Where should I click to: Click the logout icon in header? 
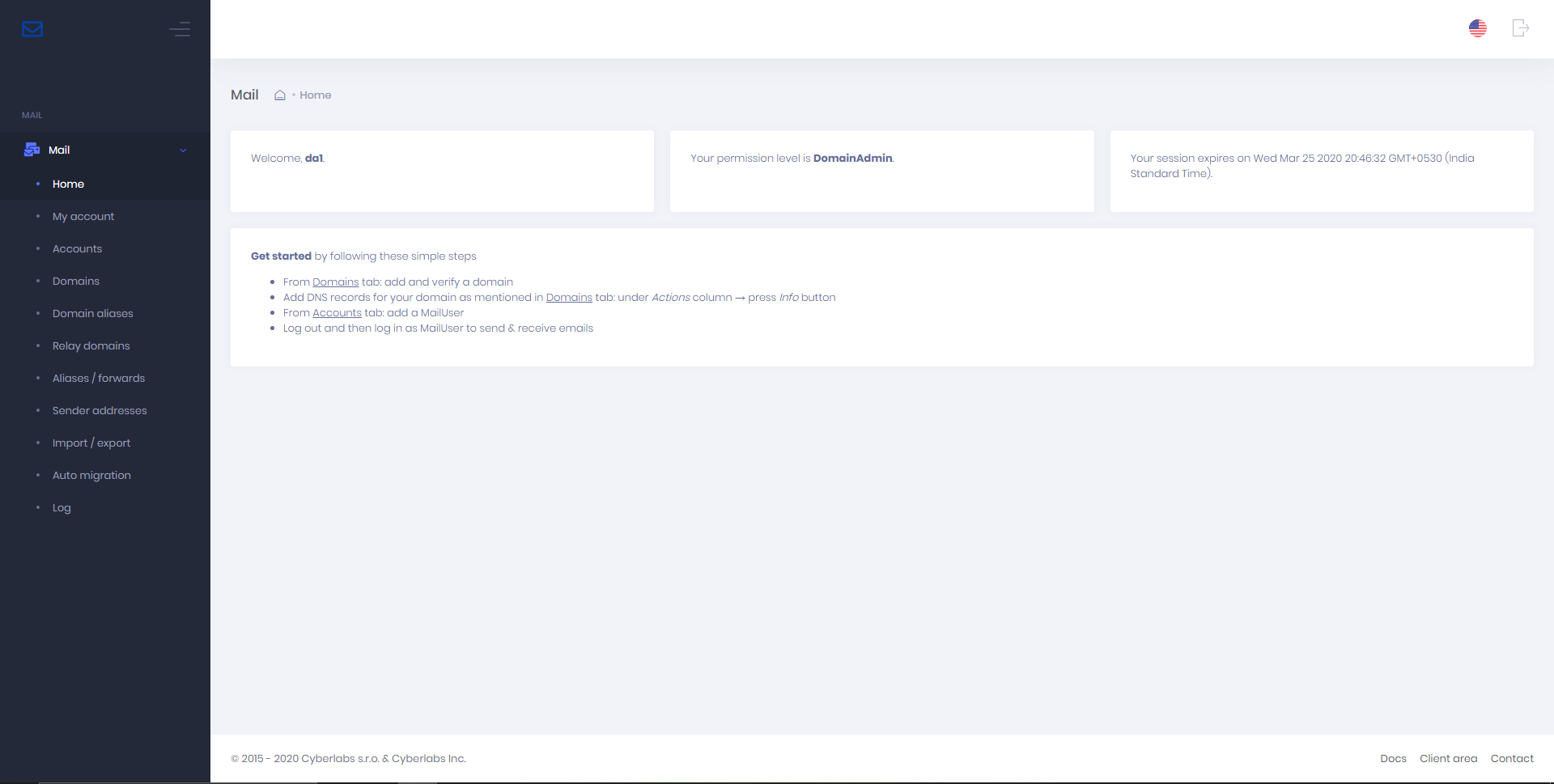[x=1521, y=28]
